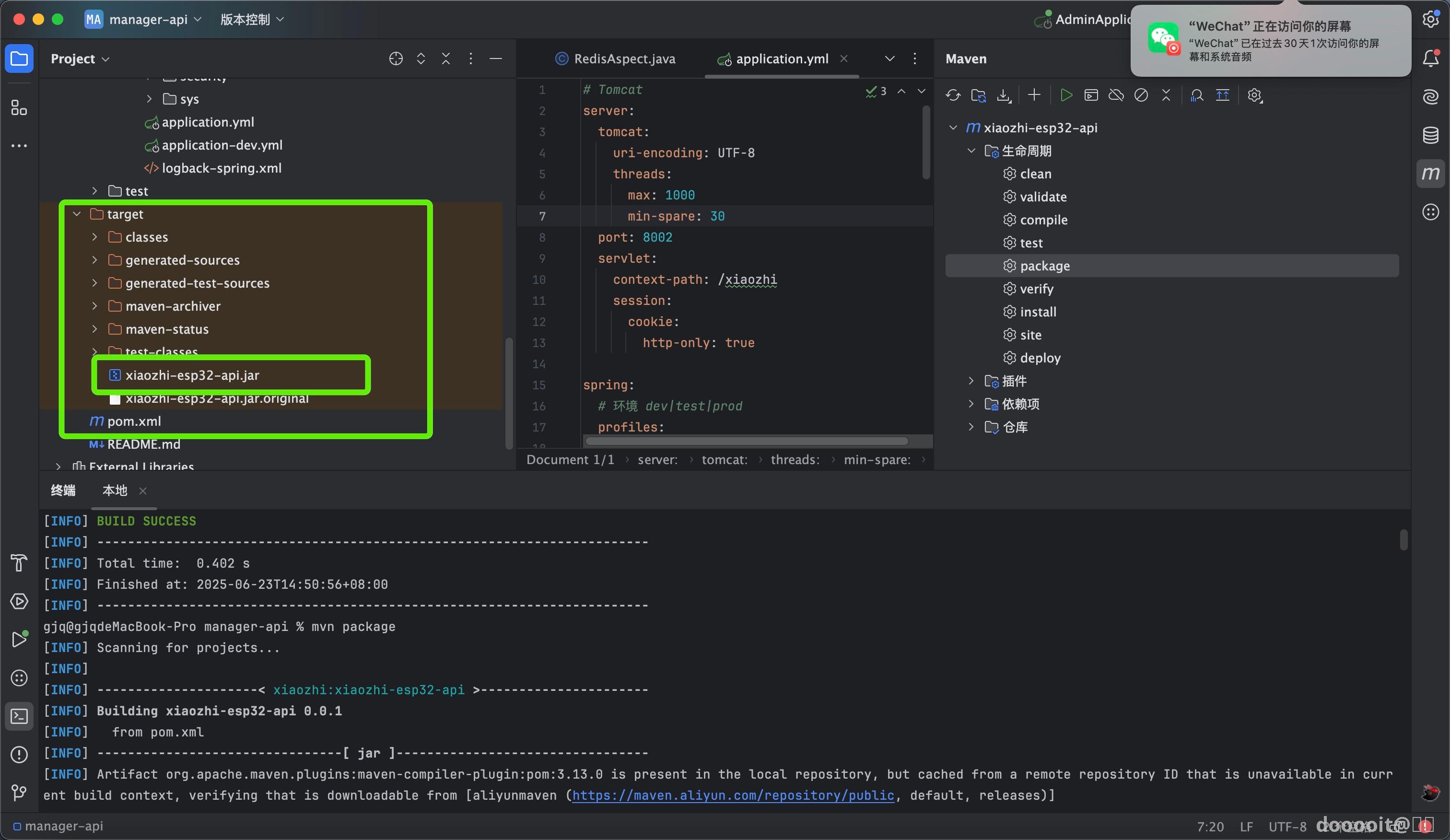
Task: Select opened file in Project tree
Action: tap(396, 58)
